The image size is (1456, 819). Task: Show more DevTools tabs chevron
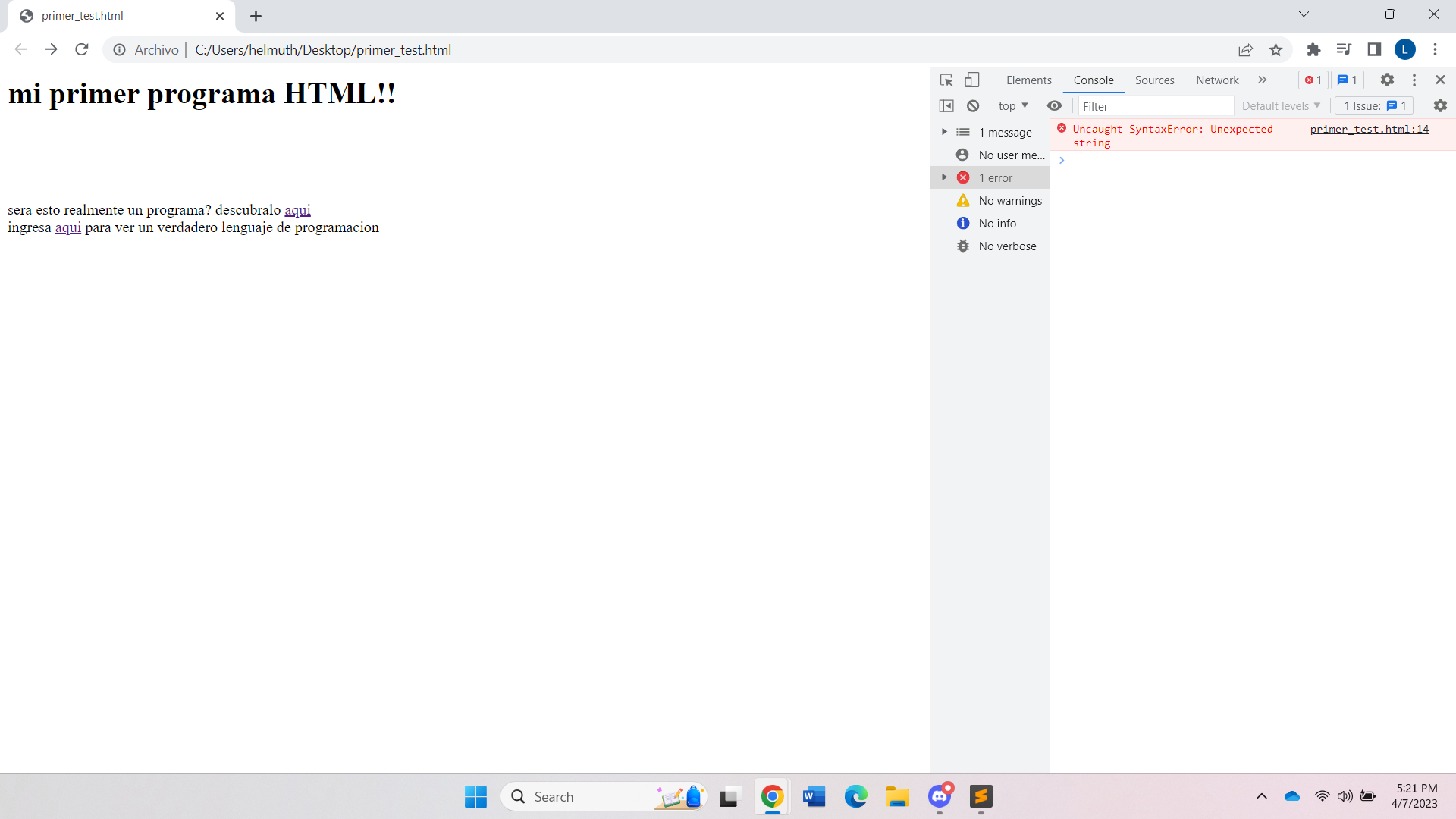pos(1262,80)
